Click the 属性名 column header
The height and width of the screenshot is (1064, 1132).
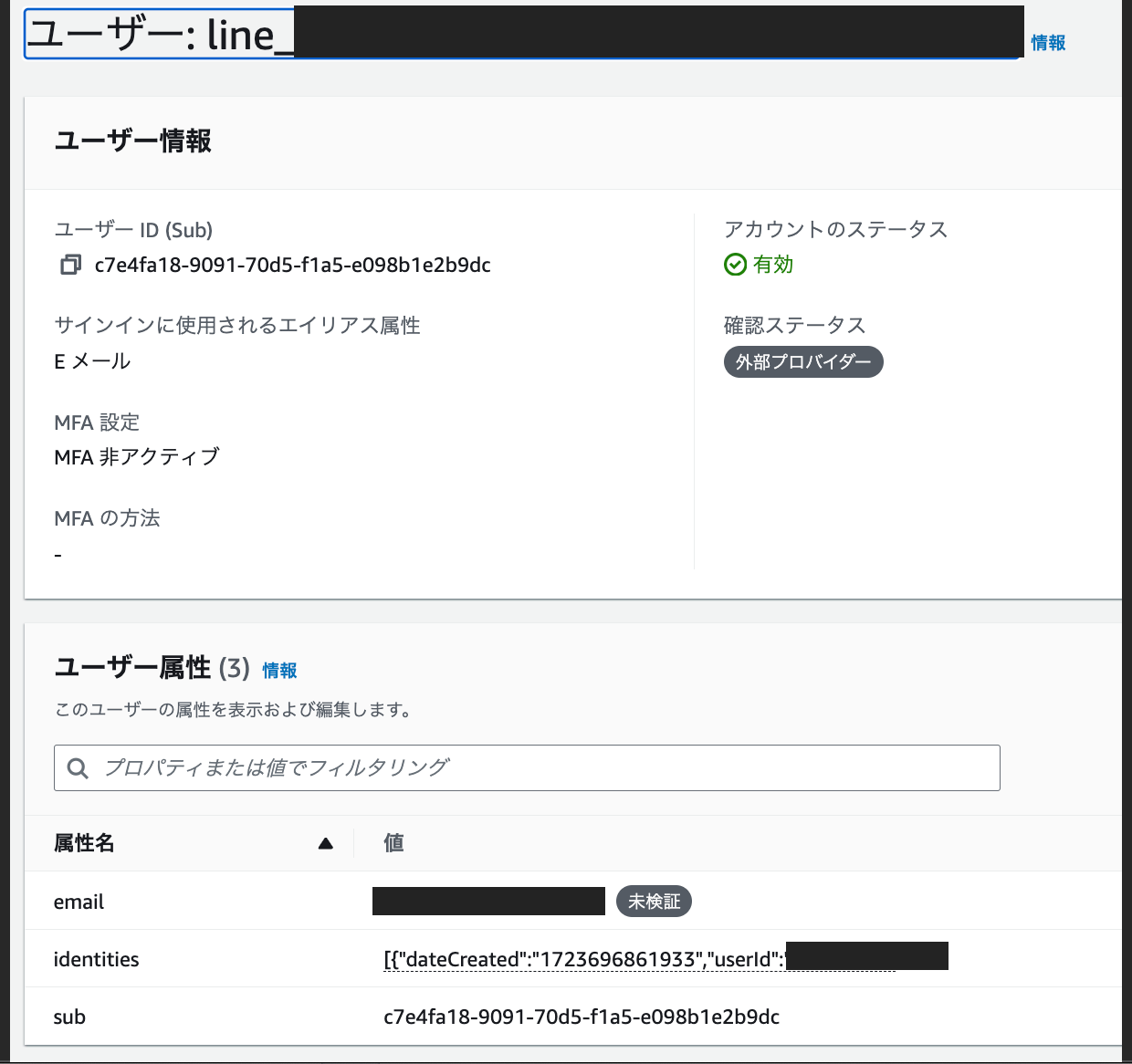click(84, 843)
